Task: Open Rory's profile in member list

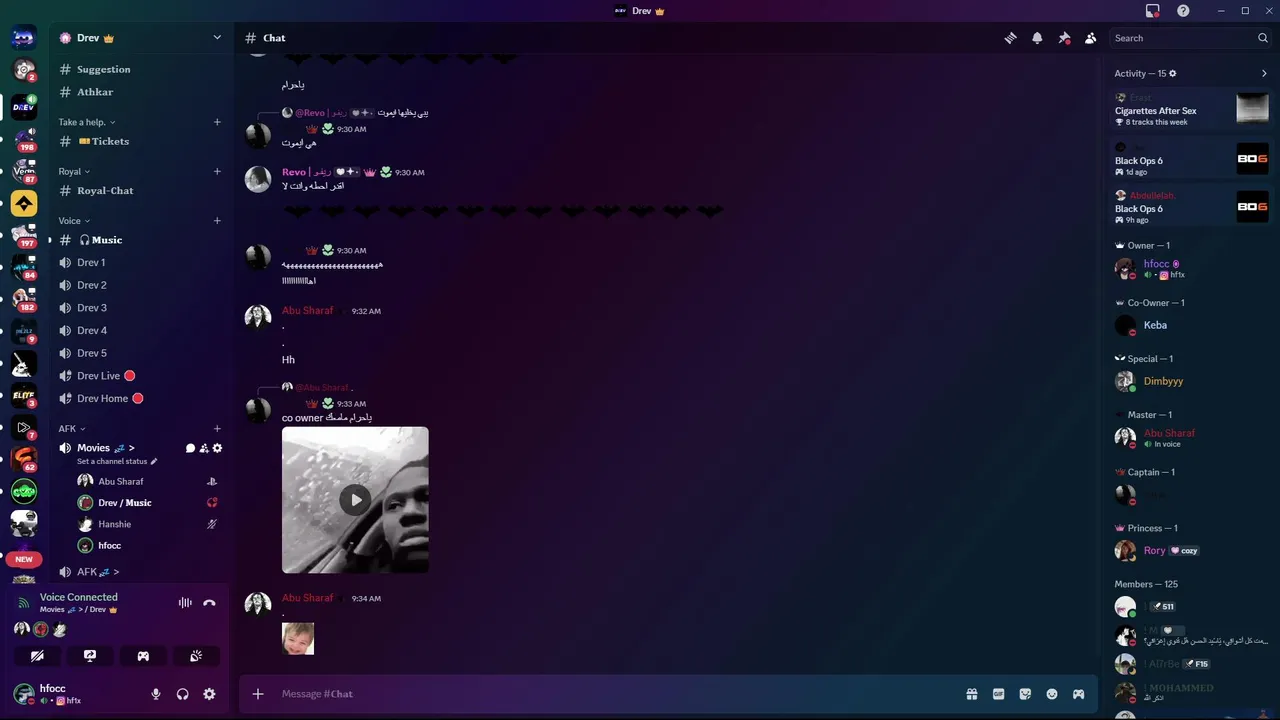Action: click(x=1190, y=551)
